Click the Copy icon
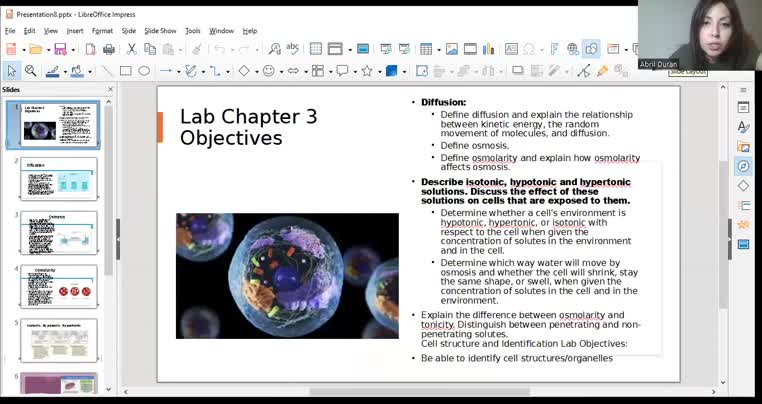The width and height of the screenshot is (762, 404). click(x=150, y=49)
